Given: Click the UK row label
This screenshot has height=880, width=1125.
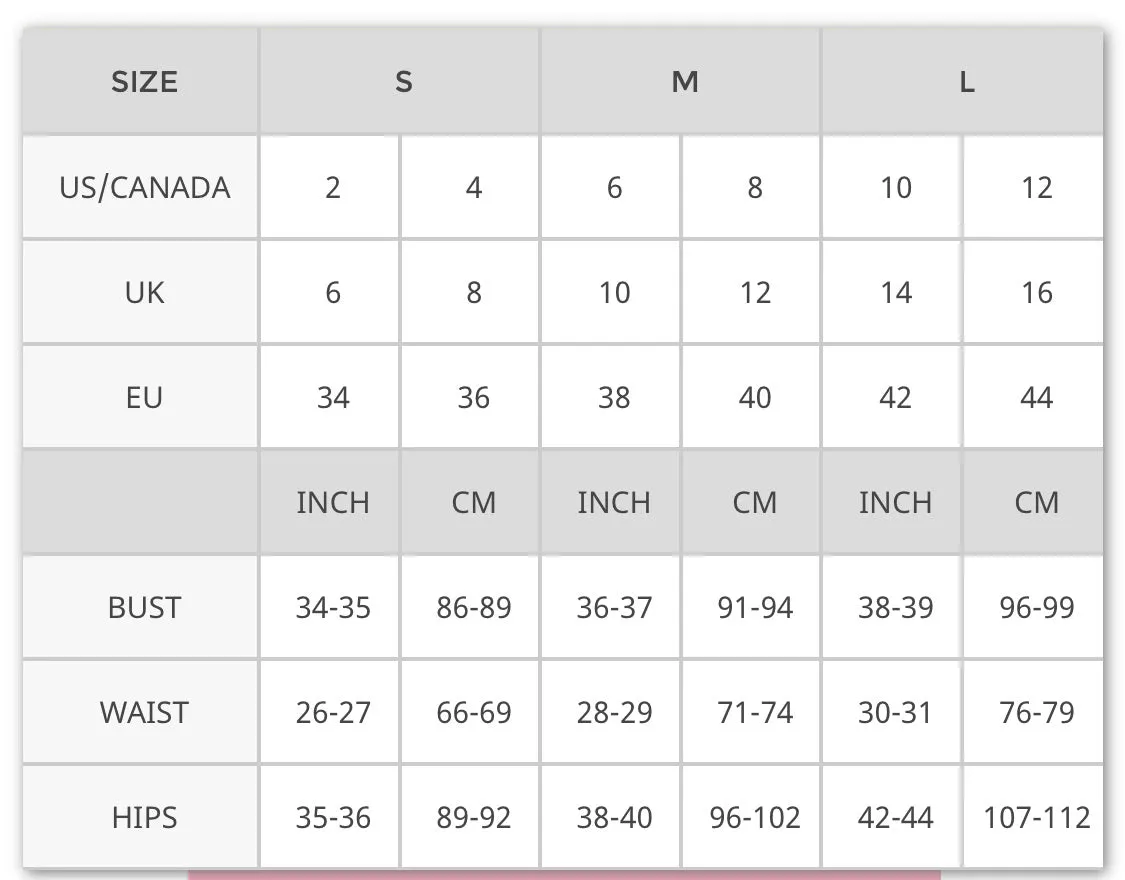Looking at the screenshot, I should pyautogui.click(x=141, y=292).
